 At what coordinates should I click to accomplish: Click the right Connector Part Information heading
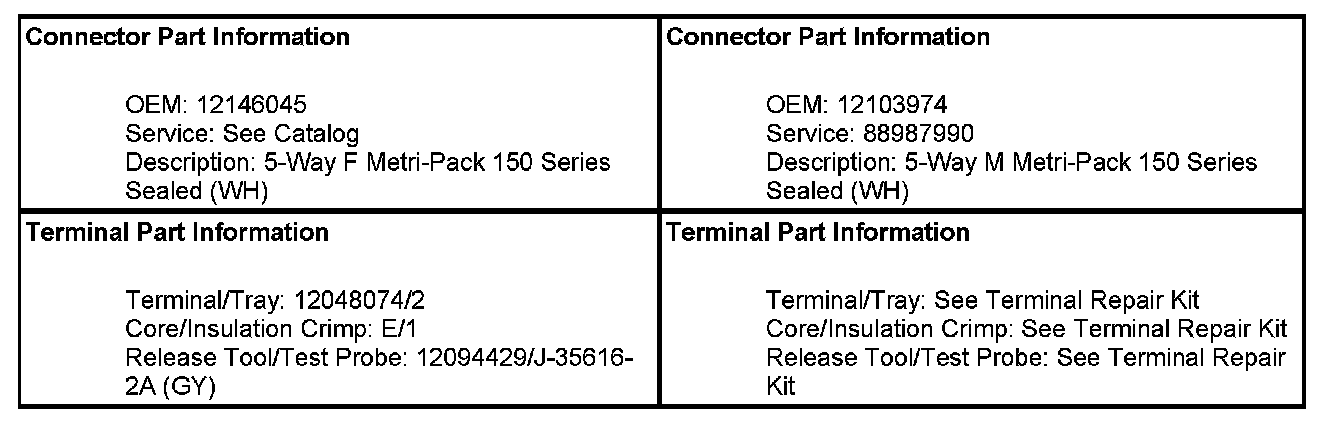click(x=828, y=38)
